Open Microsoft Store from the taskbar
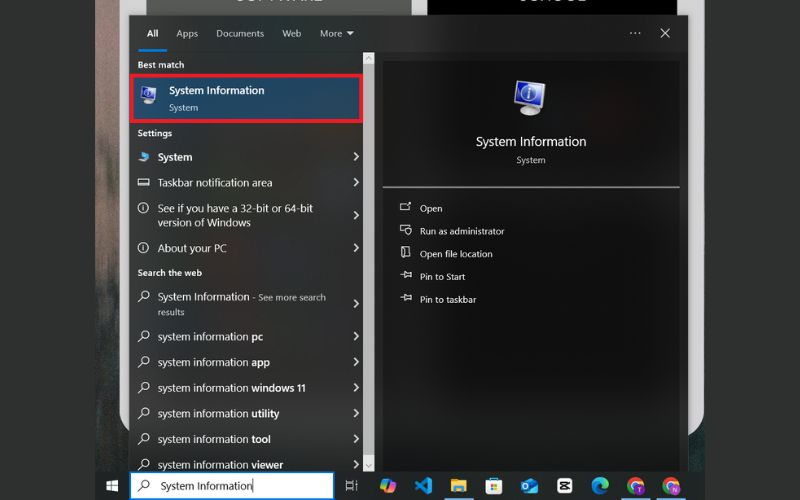 pyautogui.click(x=493, y=486)
